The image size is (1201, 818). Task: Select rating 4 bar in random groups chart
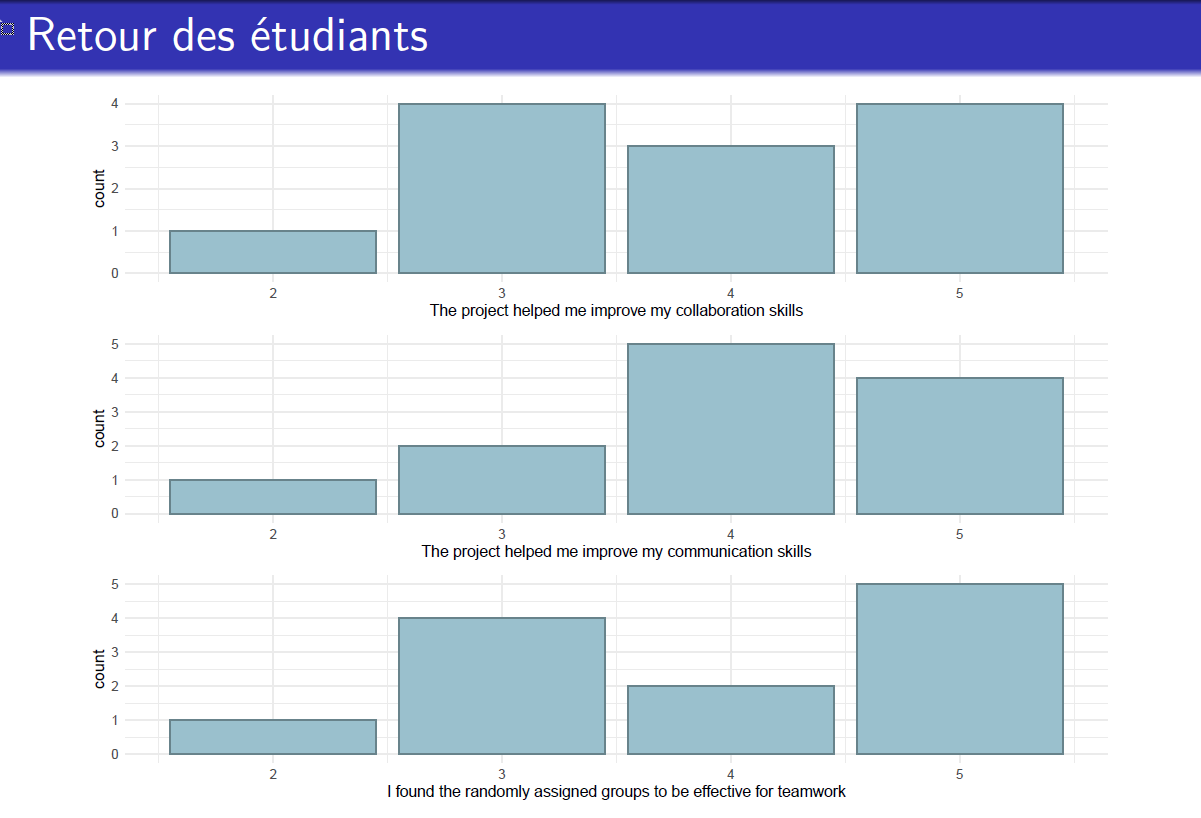[x=731, y=720]
